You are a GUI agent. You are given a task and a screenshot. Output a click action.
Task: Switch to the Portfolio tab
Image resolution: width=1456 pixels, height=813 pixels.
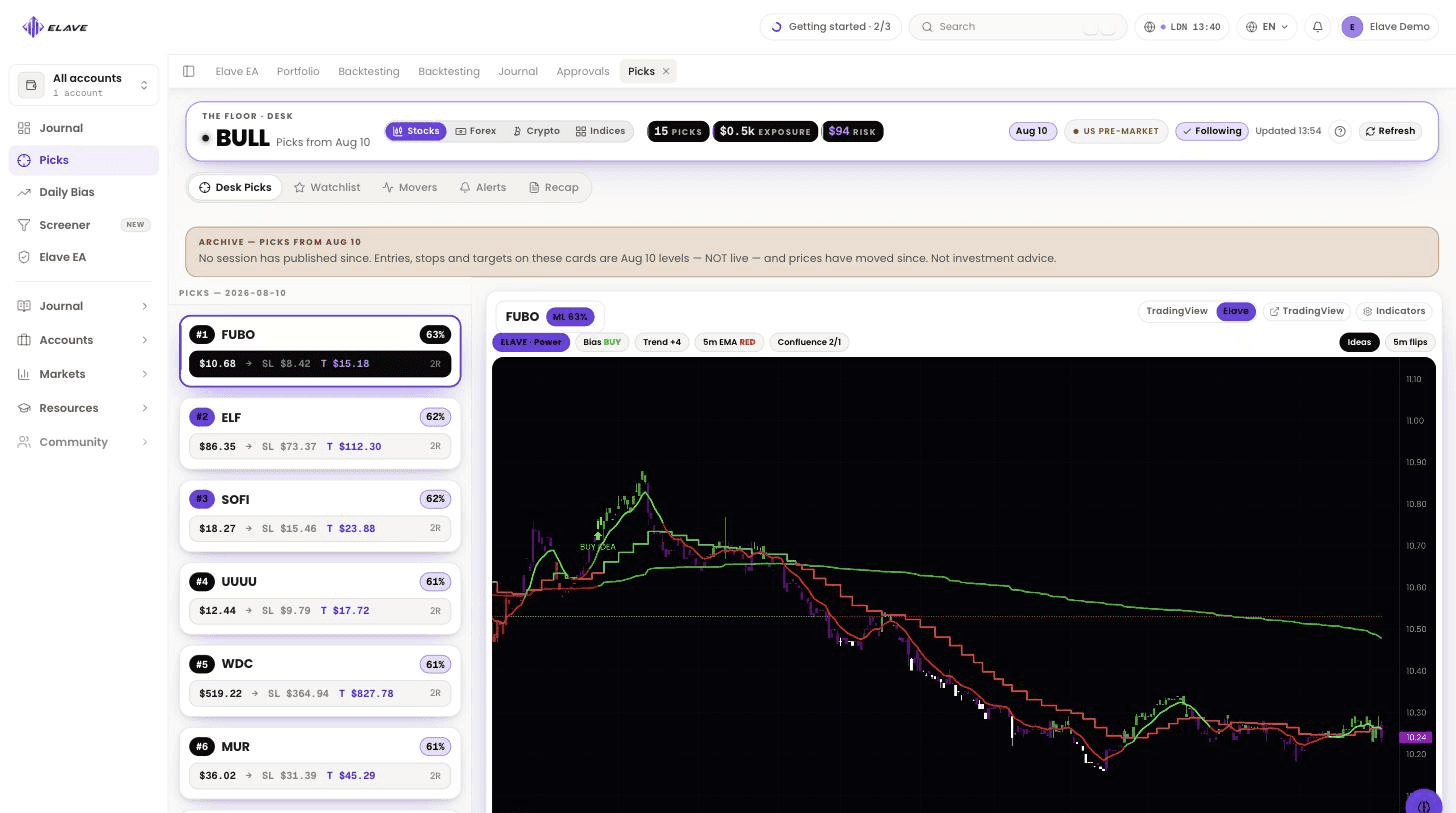[x=298, y=71]
